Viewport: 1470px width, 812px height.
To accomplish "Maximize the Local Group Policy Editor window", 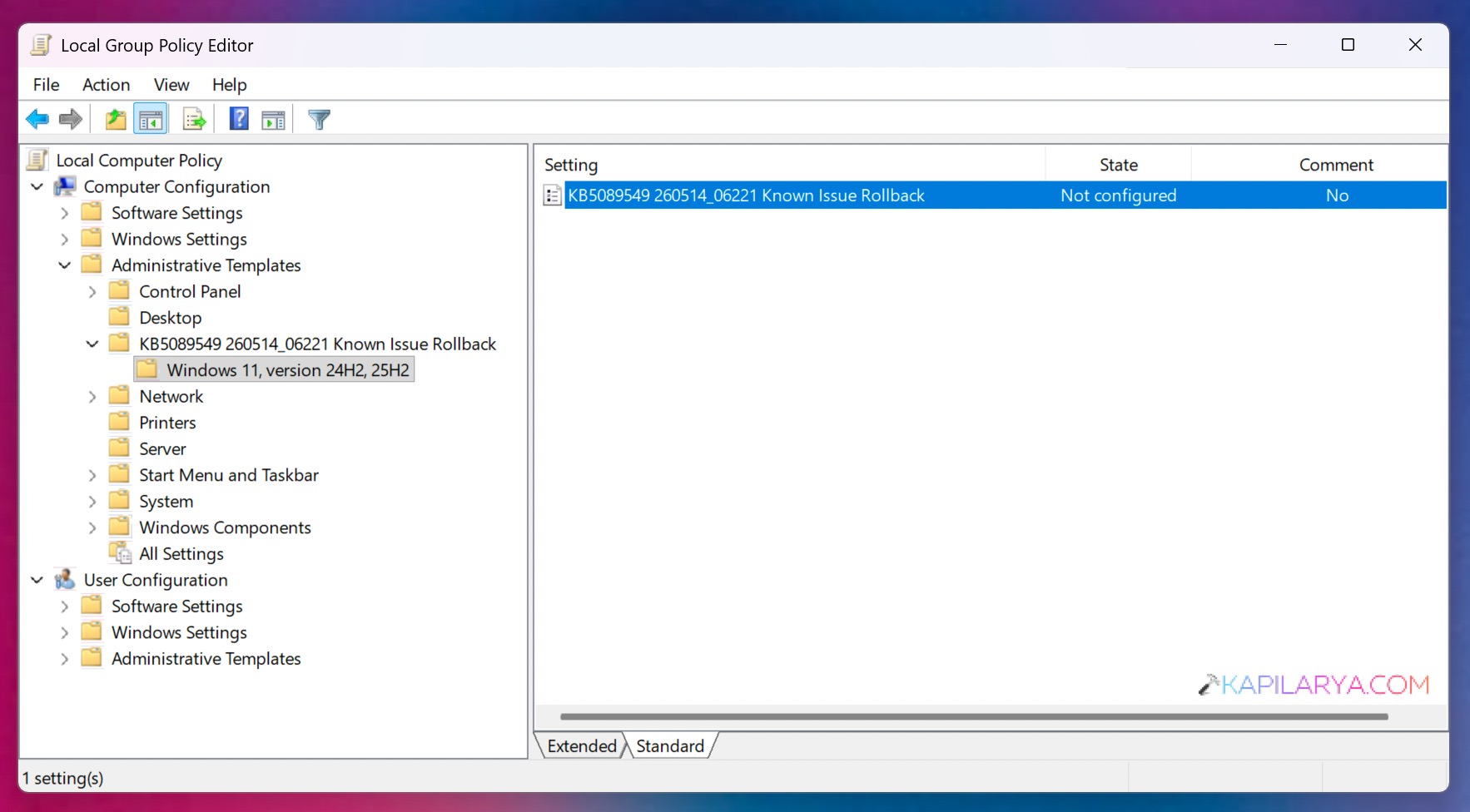I will [1348, 45].
